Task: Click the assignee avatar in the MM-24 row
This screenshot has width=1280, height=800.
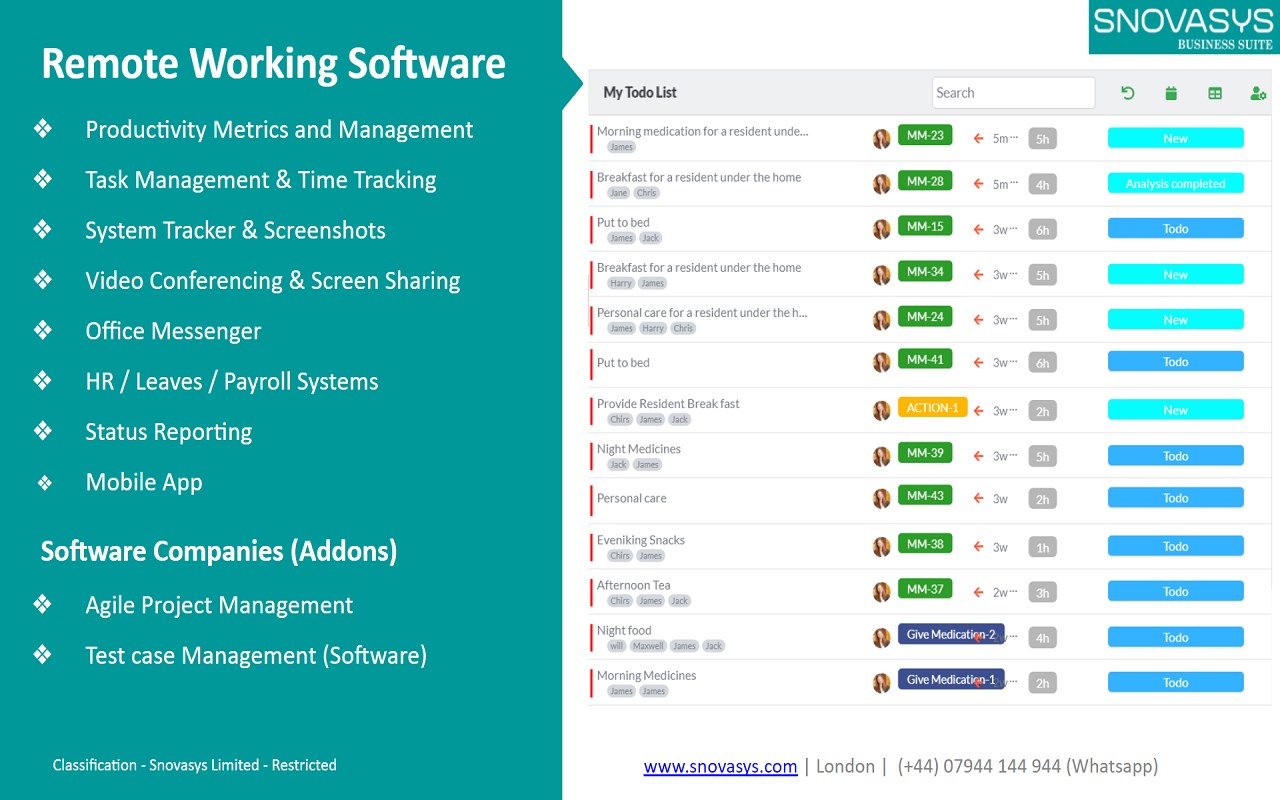Action: click(881, 320)
